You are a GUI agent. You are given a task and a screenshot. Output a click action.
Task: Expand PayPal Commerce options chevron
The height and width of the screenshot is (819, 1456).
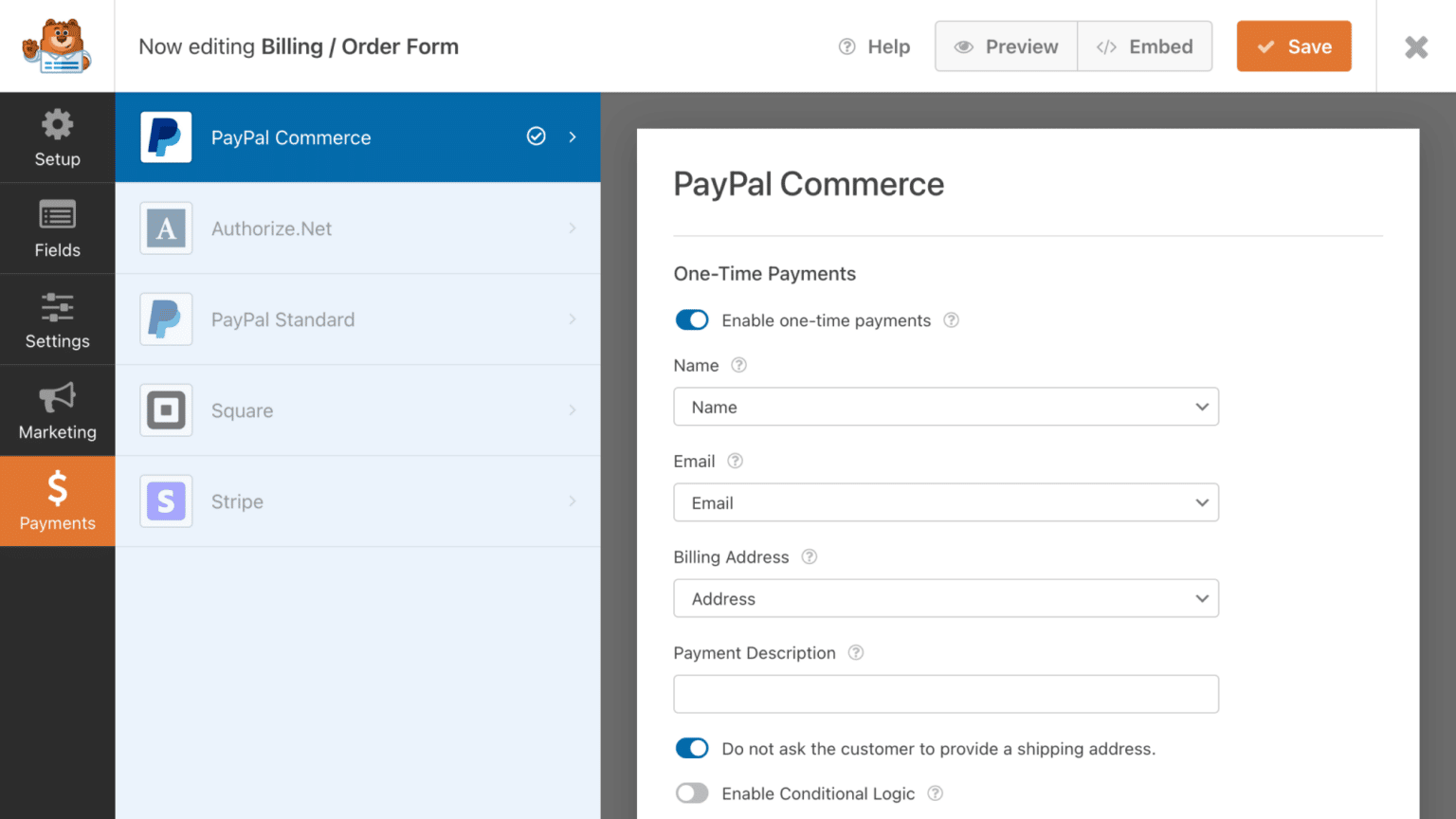pos(573,136)
